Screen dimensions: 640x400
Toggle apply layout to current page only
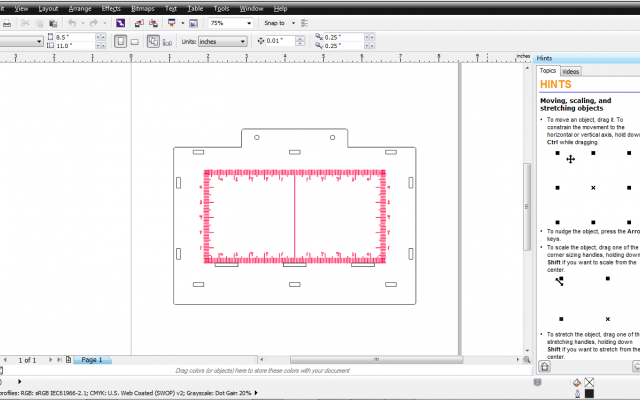[x=167, y=42]
